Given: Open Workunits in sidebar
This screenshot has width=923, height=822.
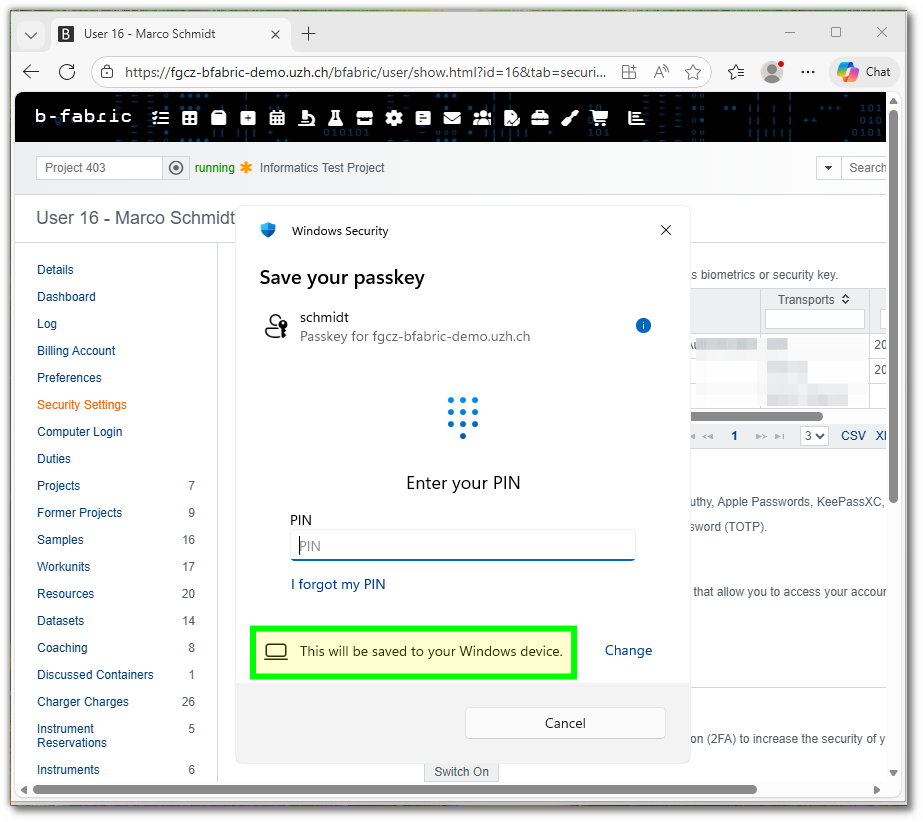Looking at the screenshot, I should point(64,567).
